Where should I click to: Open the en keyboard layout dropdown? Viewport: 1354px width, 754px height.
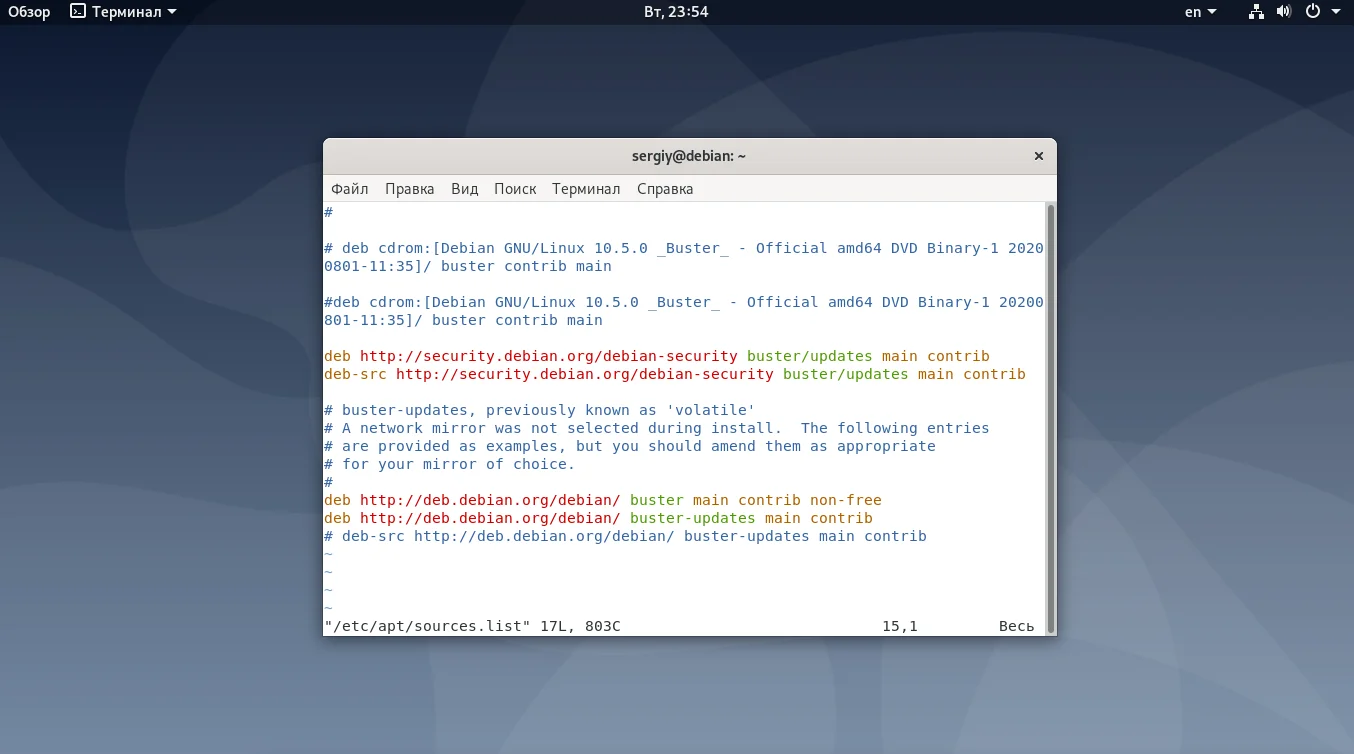[1200, 12]
